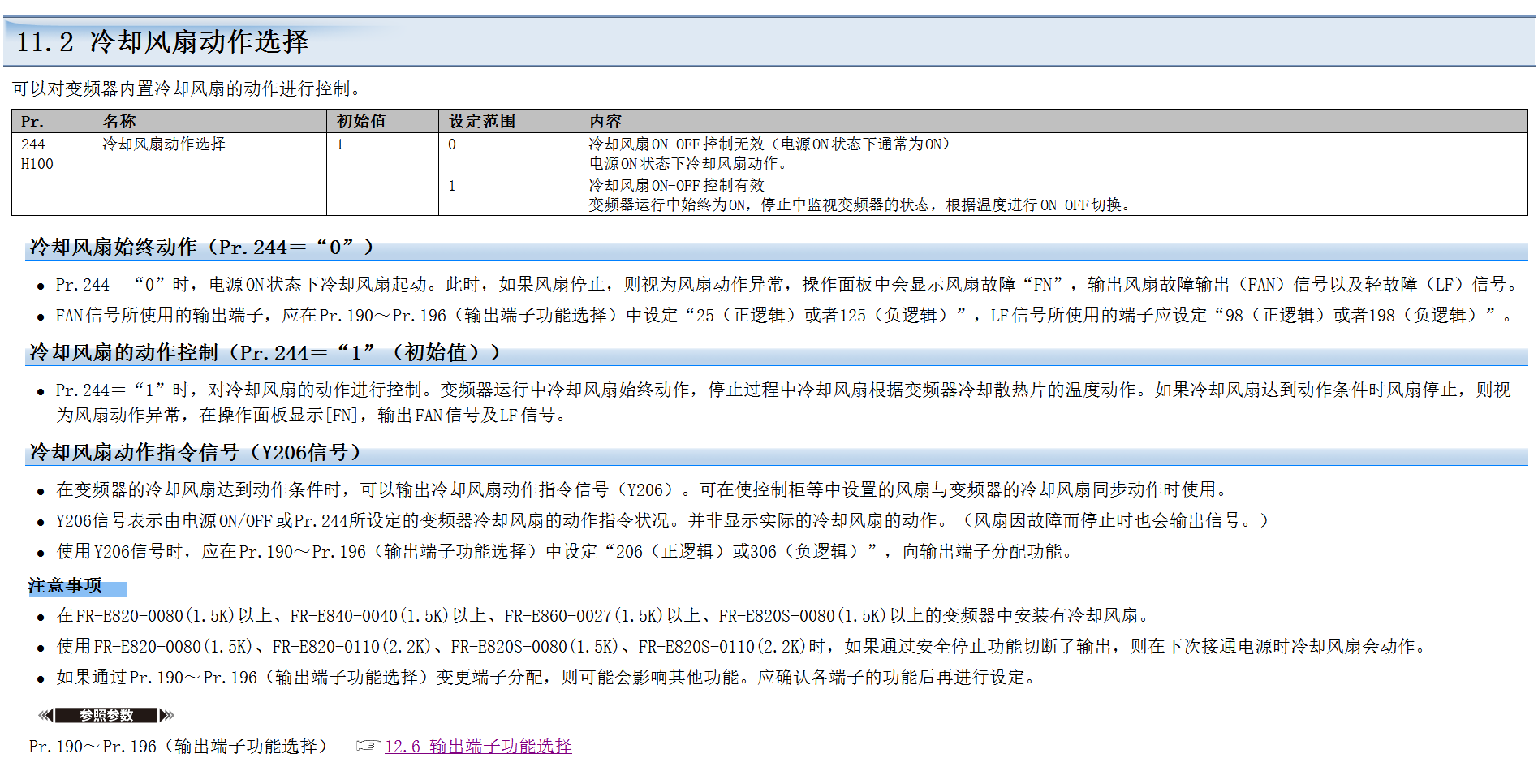
Task: Click the Pr. column header in the table
Action: point(32,122)
